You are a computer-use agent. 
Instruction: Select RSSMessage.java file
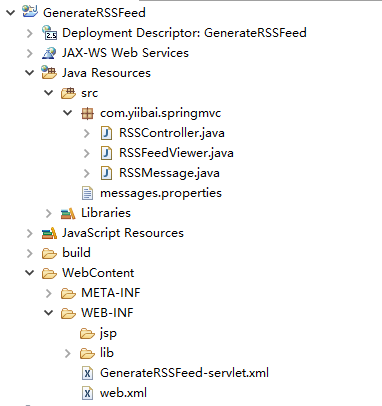click(169, 173)
